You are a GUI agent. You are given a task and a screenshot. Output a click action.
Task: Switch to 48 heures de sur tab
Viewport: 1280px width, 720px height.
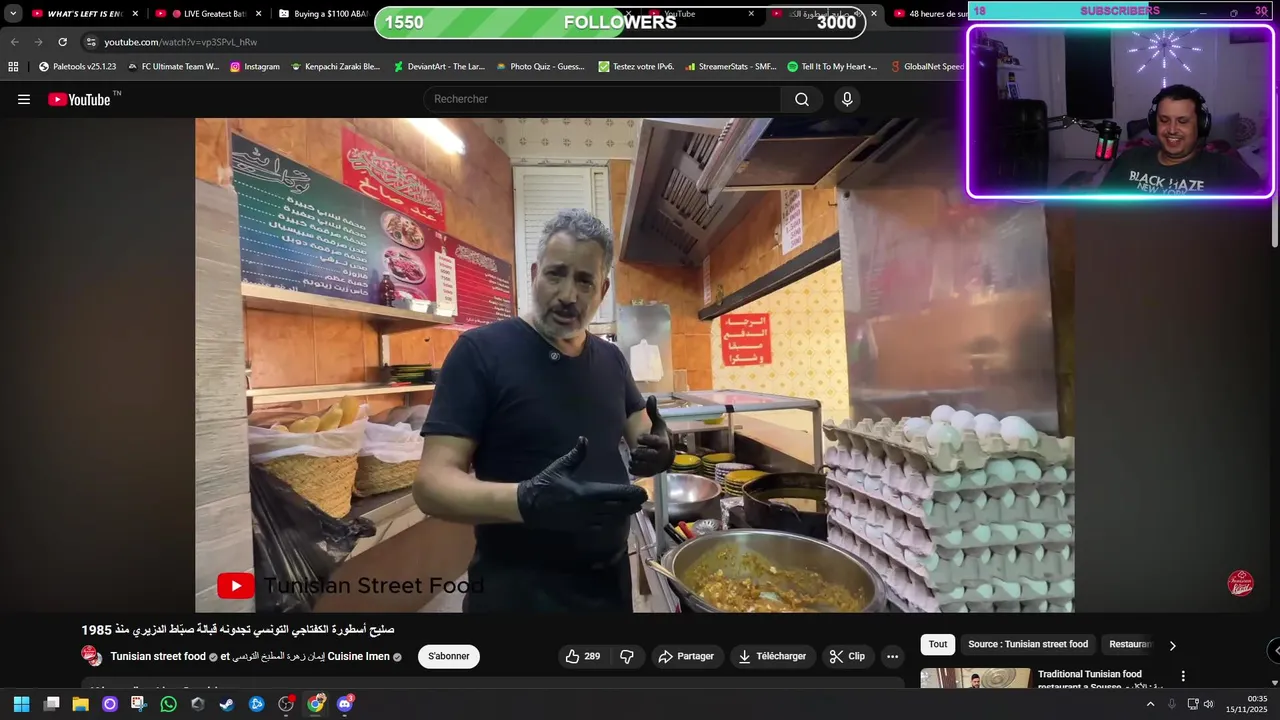930,14
